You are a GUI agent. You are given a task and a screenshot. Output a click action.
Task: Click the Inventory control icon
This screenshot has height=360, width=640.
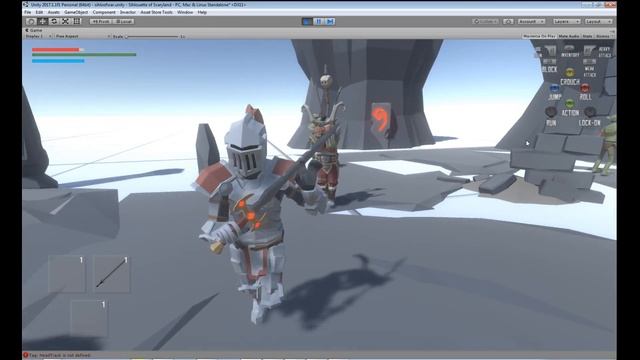[570, 49]
